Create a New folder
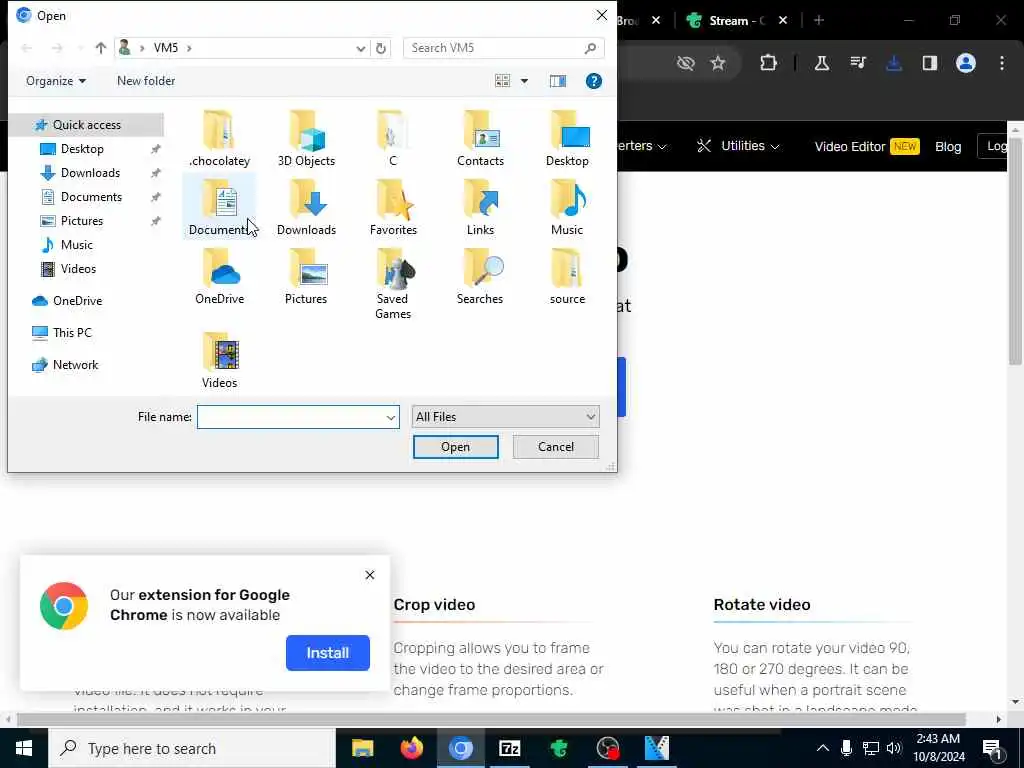Screen dimensions: 1024x768 [146, 81]
